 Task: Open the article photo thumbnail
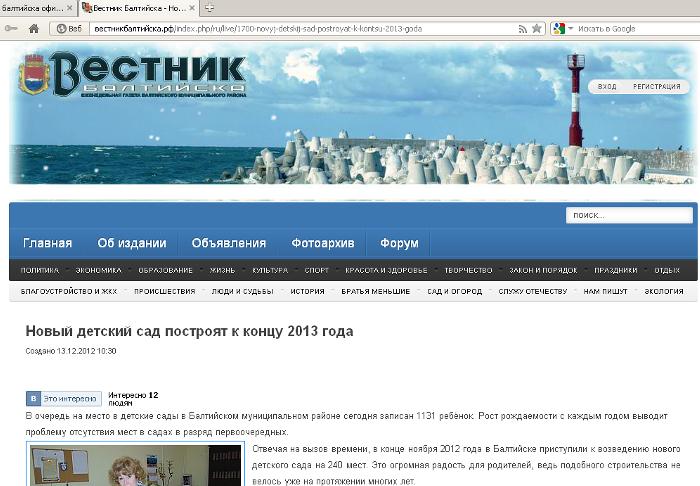pos(135,465)
